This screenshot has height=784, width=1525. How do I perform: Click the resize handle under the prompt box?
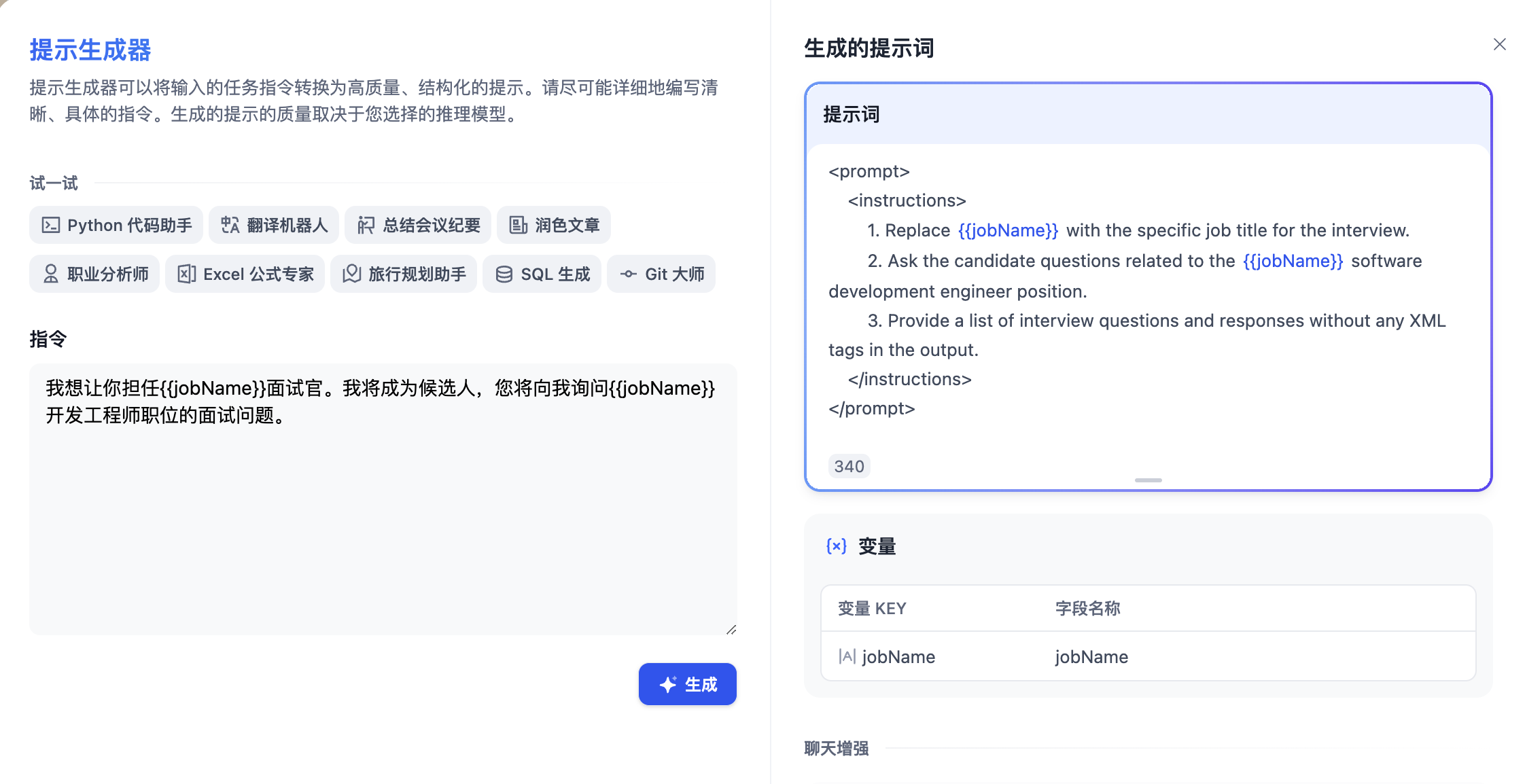(1148, 480)
